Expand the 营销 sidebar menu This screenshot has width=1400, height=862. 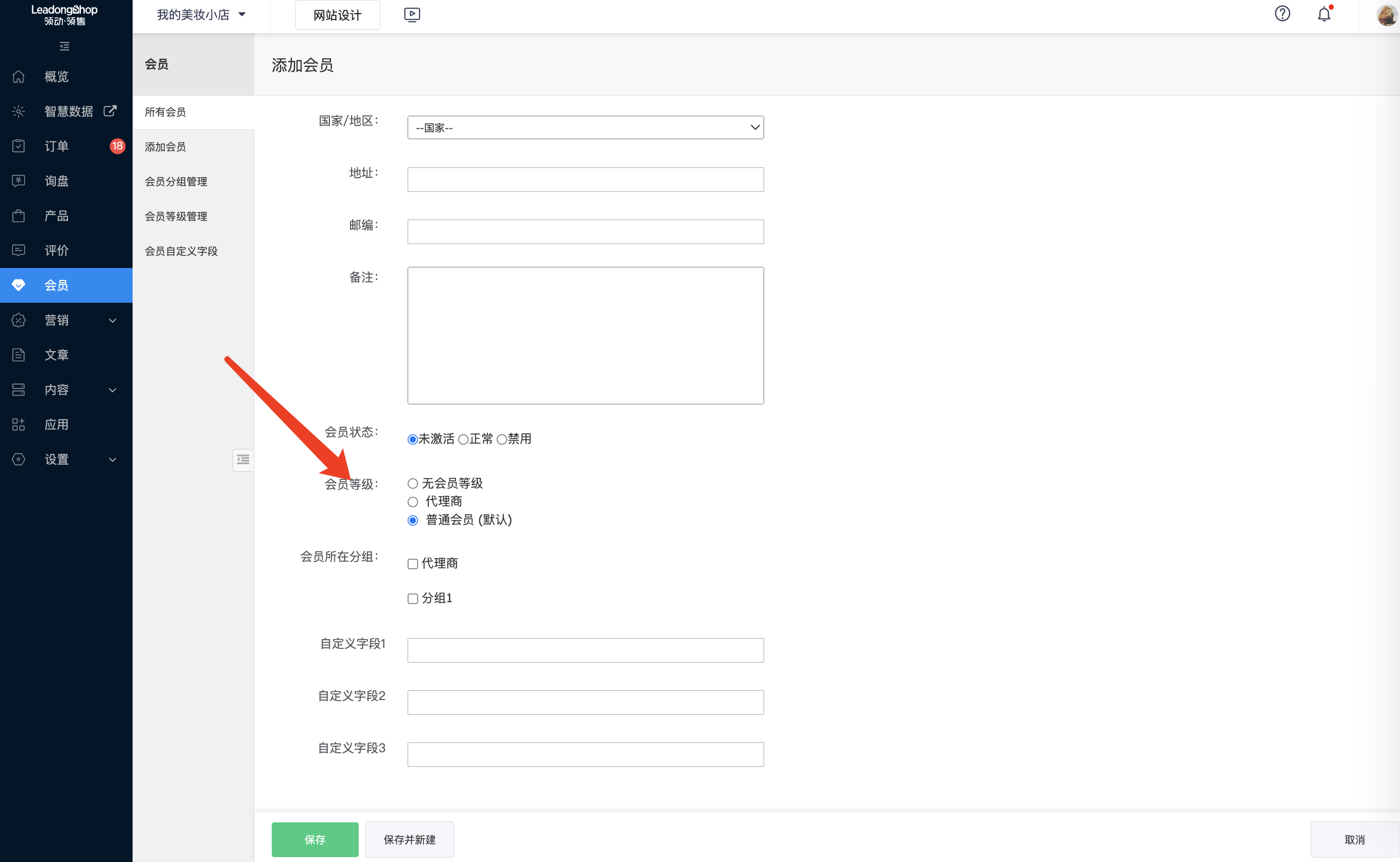57,321
